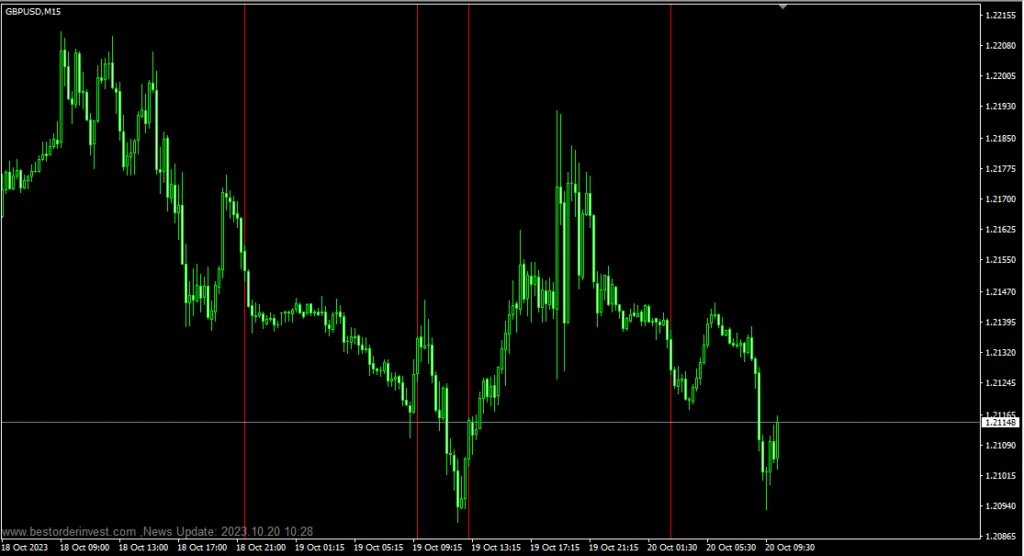Click the 1.21395 price level on scale
Image resolution: width=1024 pixels, height=556 pixels.
1000,323
